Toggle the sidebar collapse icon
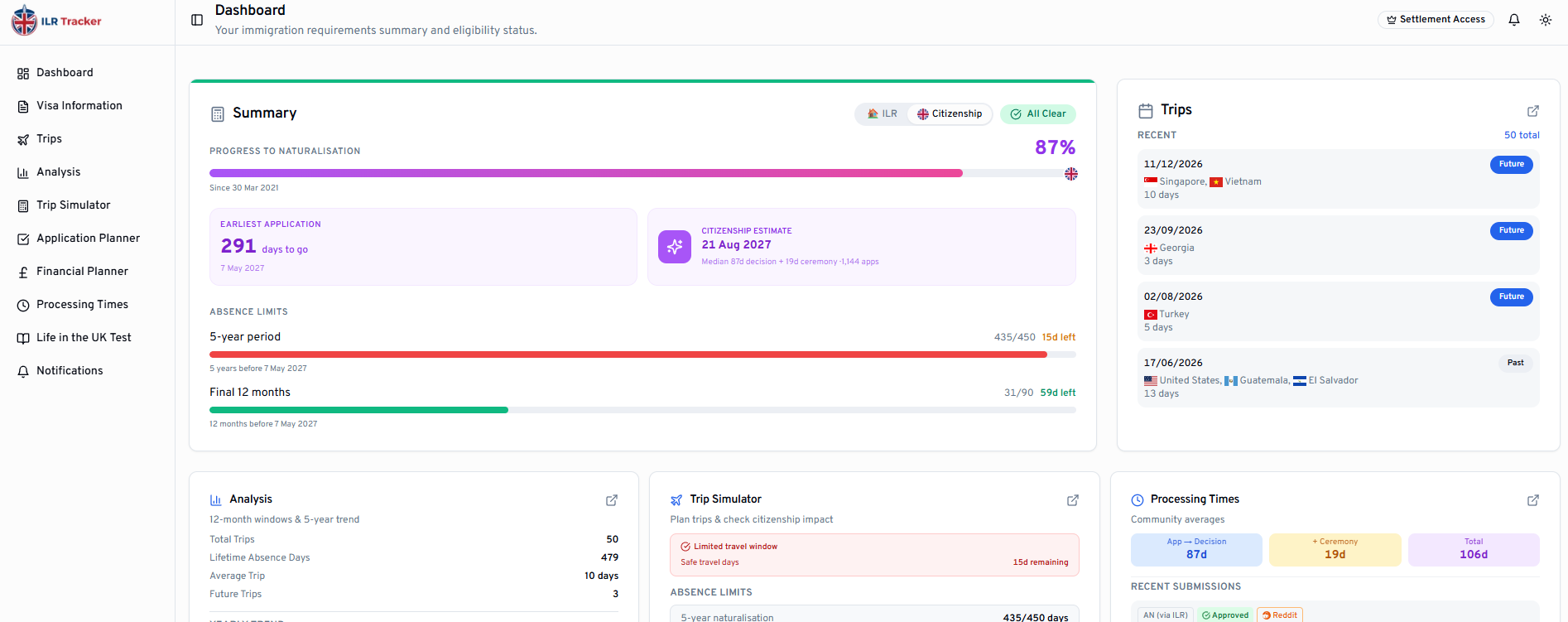The height and width of the screenshot is (622, 1568). click(197, 20)
